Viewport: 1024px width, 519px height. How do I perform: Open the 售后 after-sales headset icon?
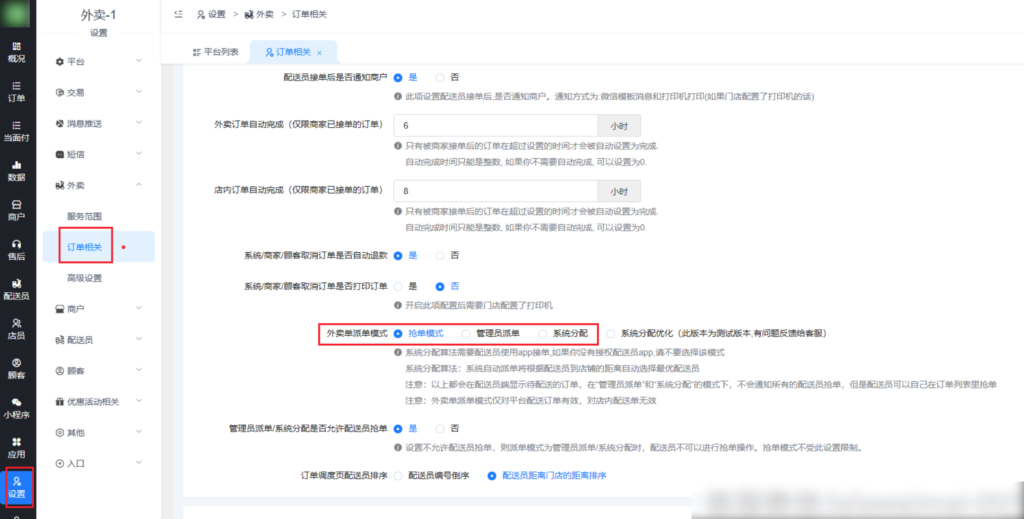pyautogui.click(x=16, y=244)
